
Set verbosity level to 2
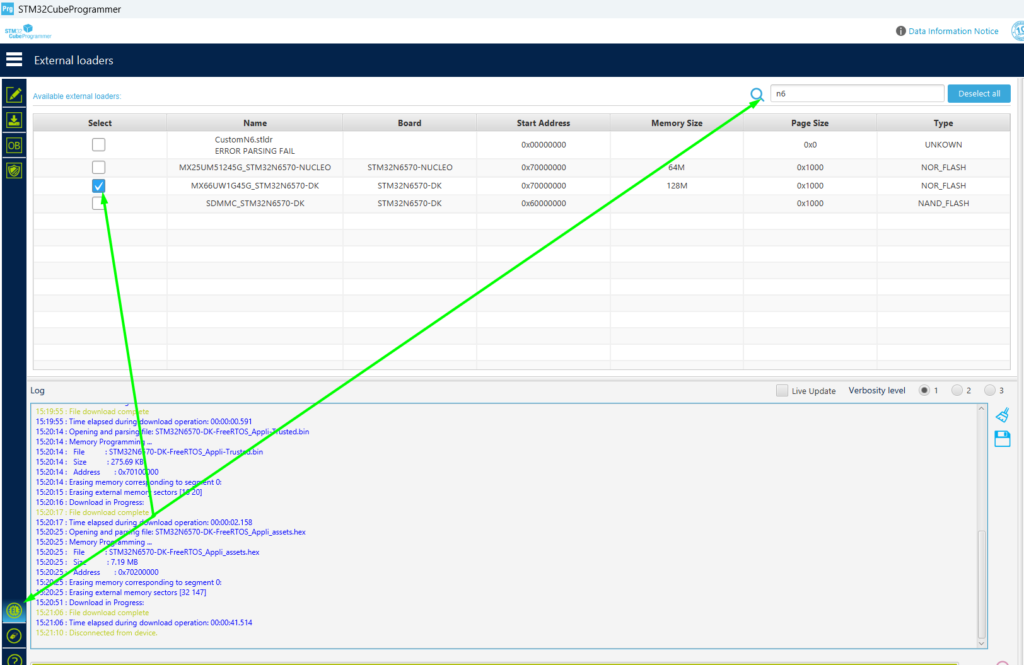957,391
